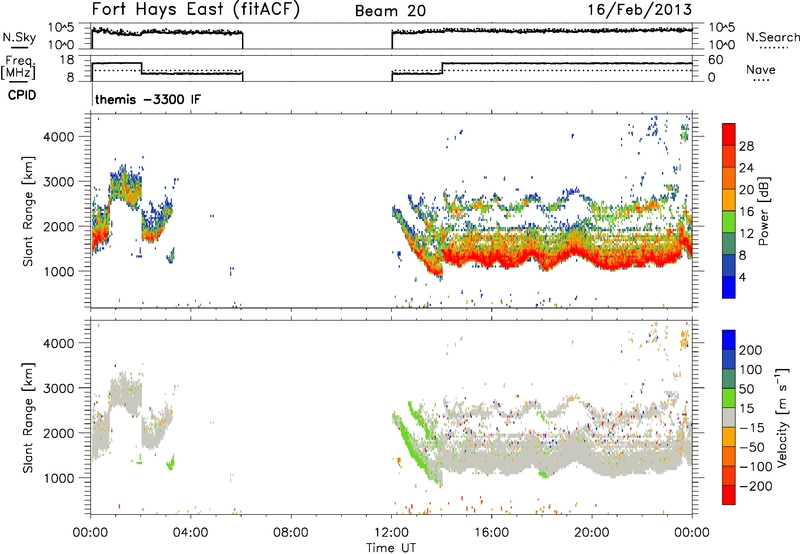Click "3000" tick in the Power panel
The height and width of the screenshot is (554, 800).
click(x=59, y=182)
